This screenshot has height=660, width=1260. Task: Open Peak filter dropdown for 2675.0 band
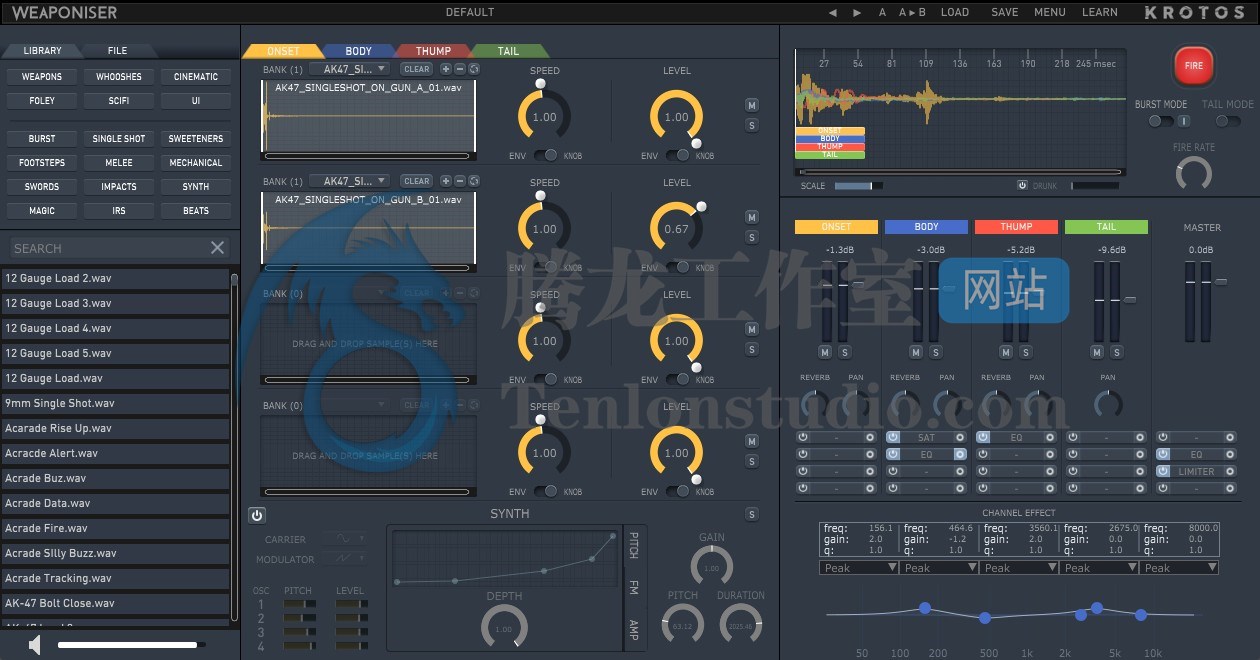coord(1099,567)
